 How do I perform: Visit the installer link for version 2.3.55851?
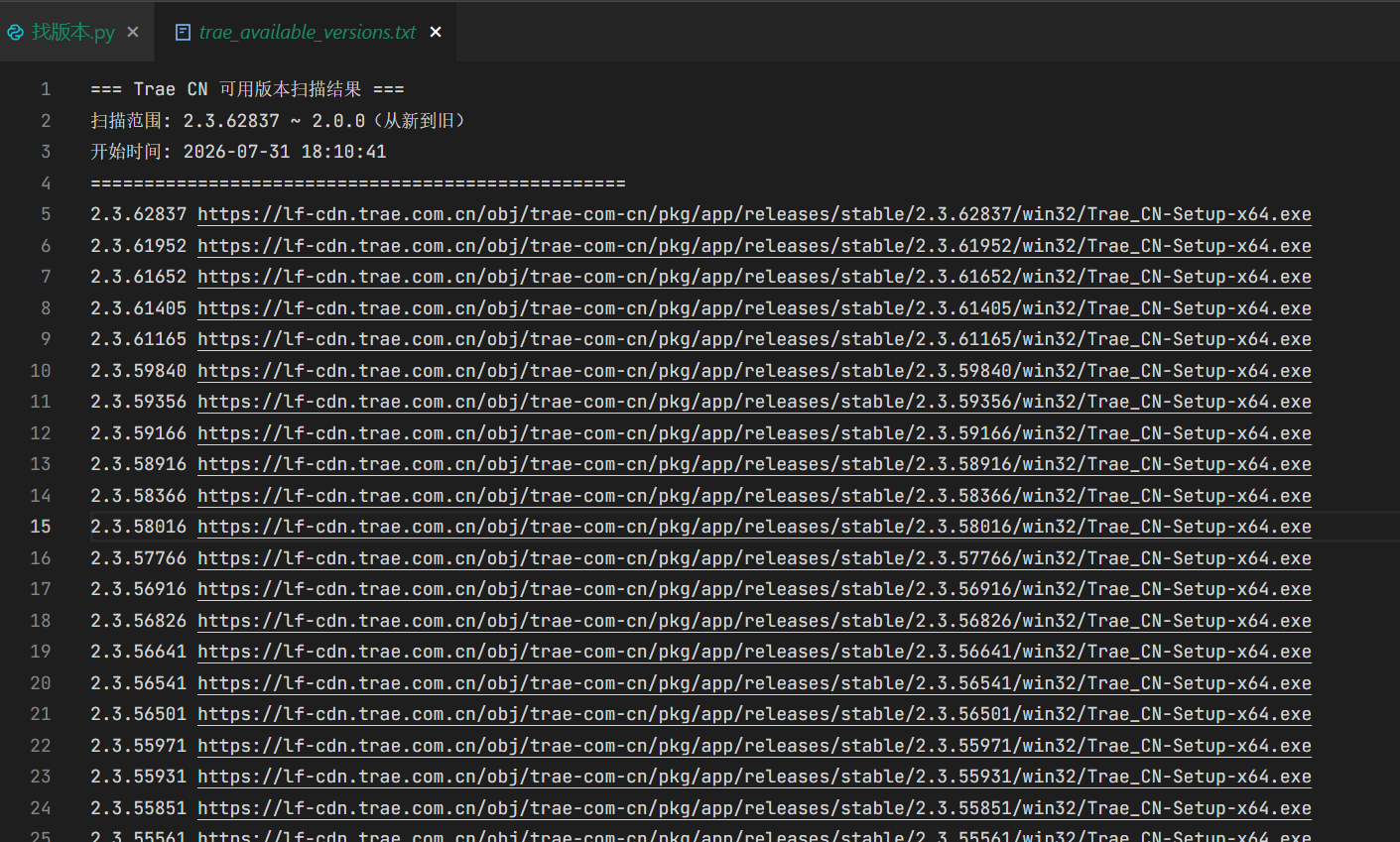754,808
